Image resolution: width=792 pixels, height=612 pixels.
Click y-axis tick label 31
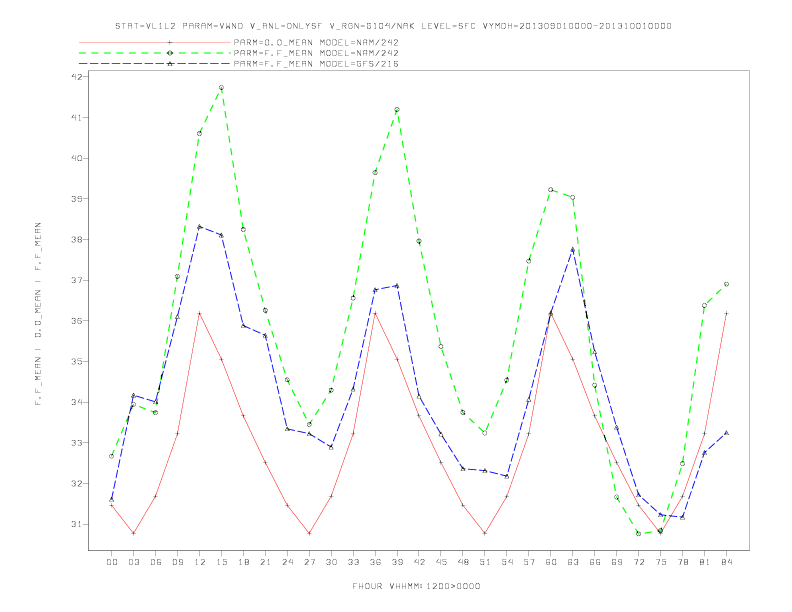(x=77, y=524)
